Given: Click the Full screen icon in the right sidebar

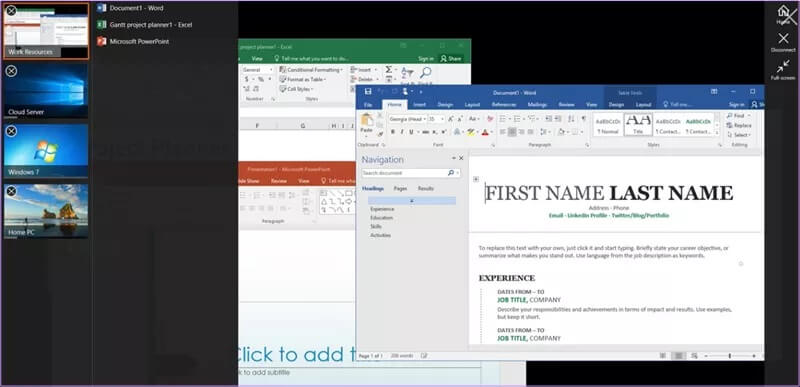Looking at the screenshot, I should [783, 67].
